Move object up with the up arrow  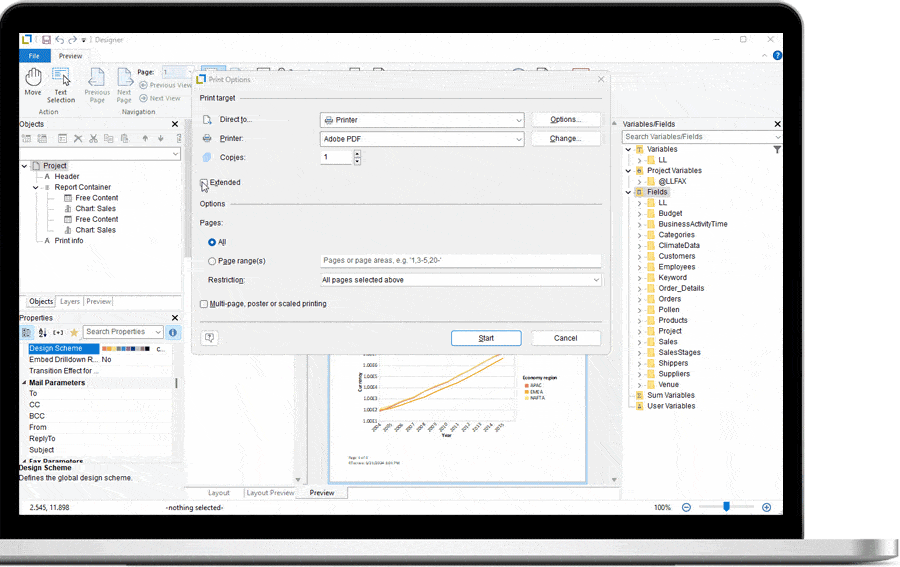tap(145, 138)
